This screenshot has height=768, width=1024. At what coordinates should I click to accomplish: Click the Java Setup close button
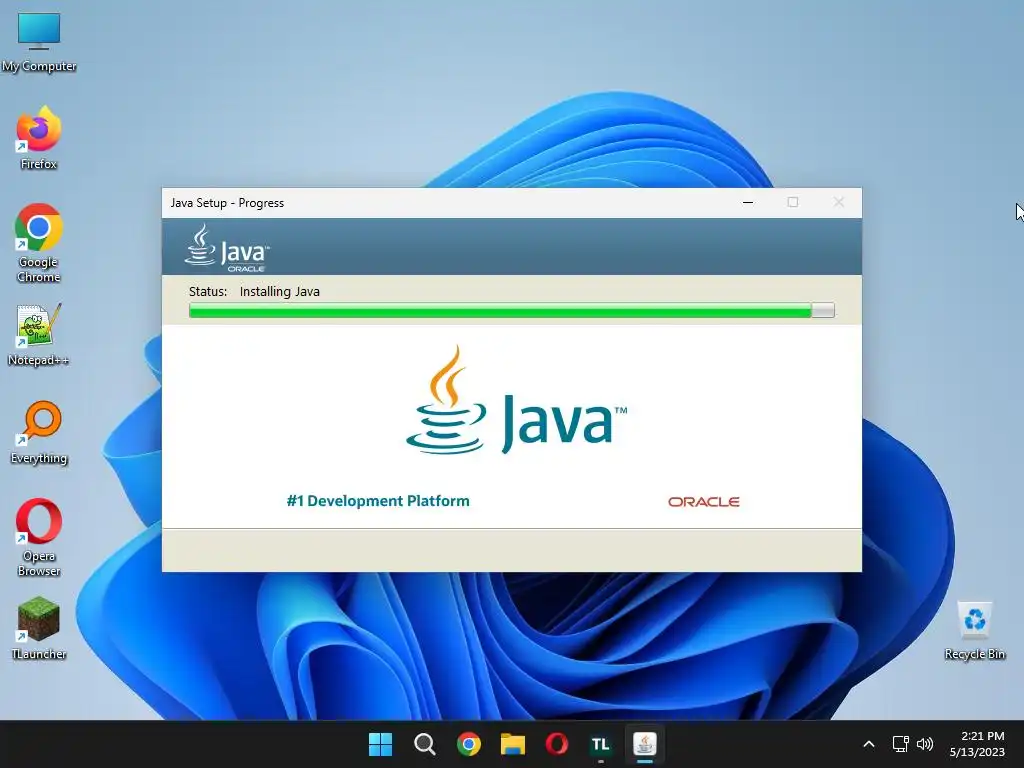pos(839,202)
